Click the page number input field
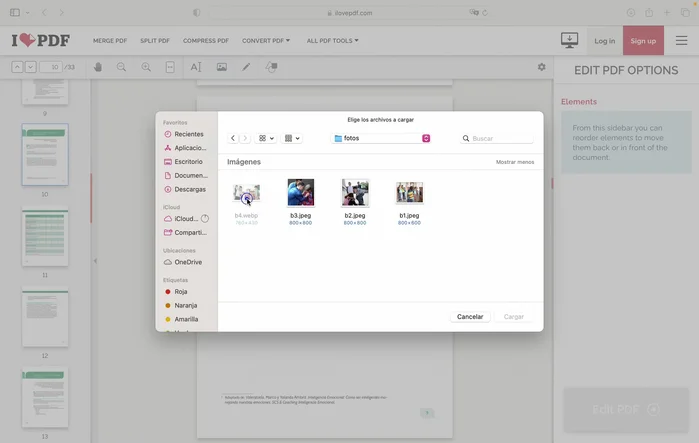This screenshot has height=443, width=699. tap(51, 67)
